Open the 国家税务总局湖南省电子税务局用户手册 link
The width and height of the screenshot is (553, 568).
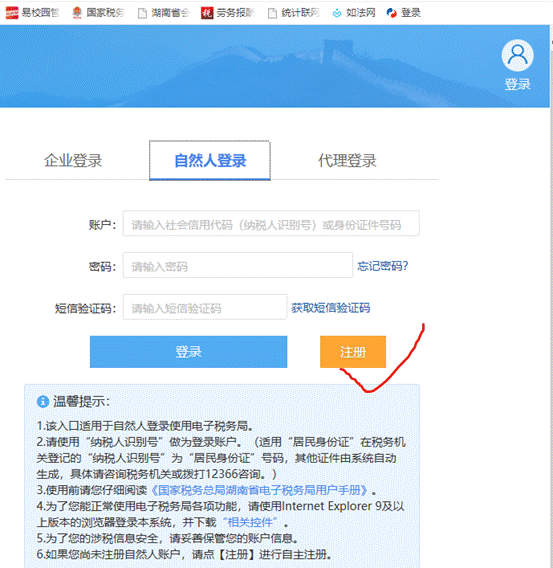click(x=259, y=490)
